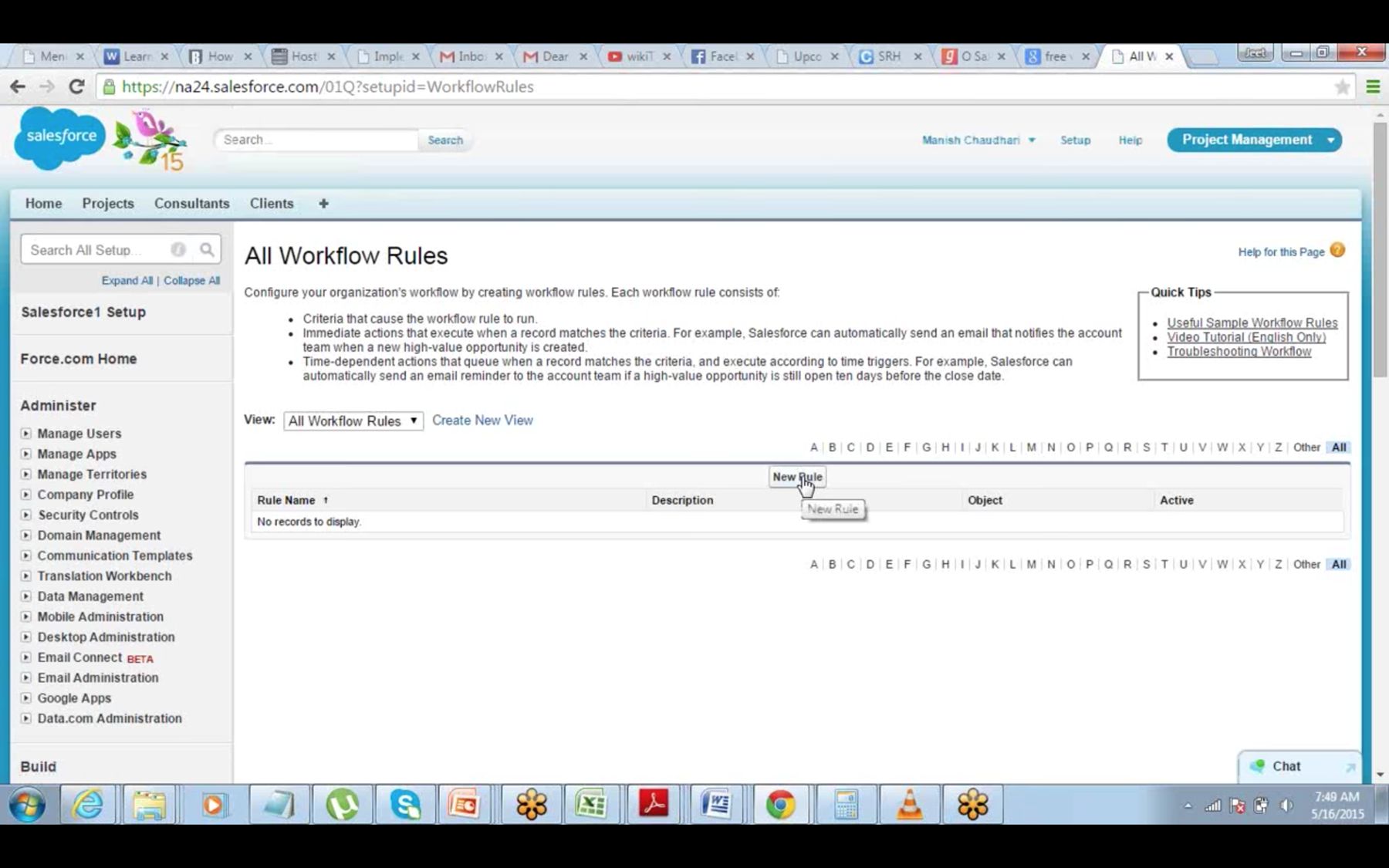Expand the Google Apps section
Screen dimensions: 1389x868
click(25, 698)
